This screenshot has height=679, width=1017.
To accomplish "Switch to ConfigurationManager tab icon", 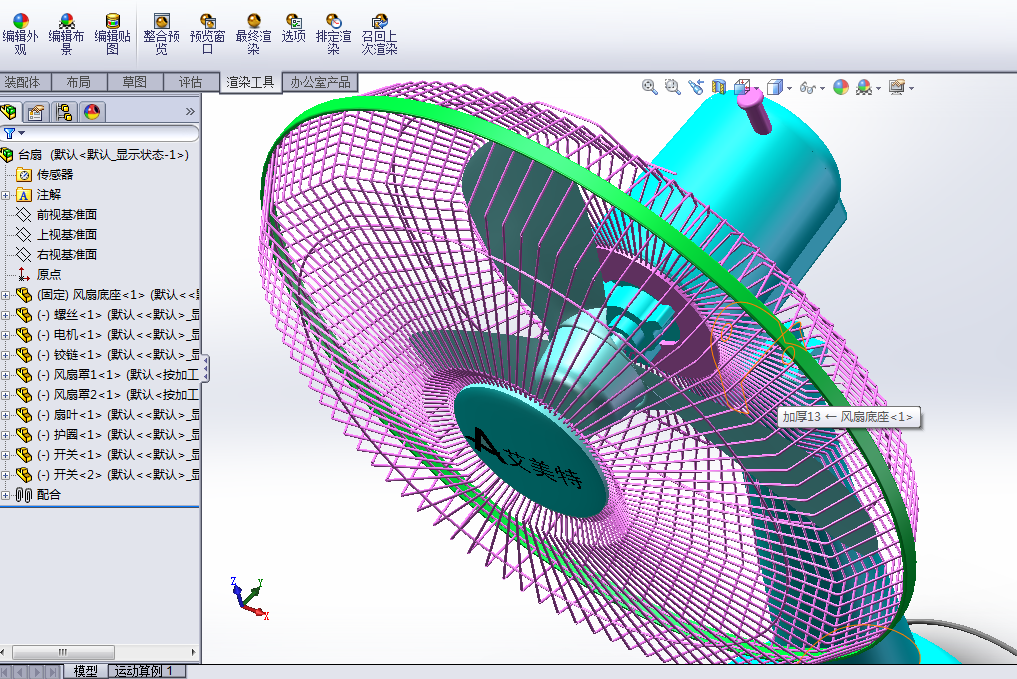I will 64,112.
